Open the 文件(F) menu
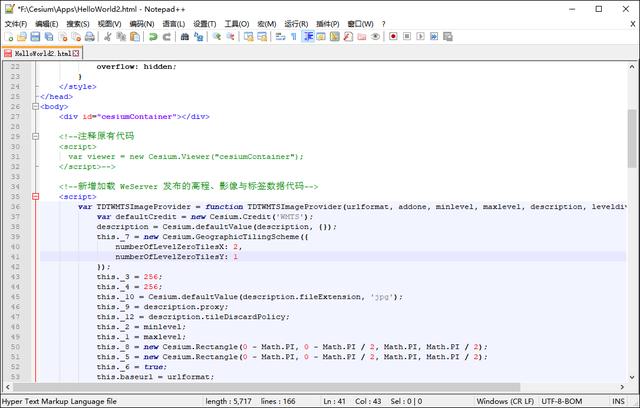The height and width of the screenshot is (408, 640). pyautogui.click(x=16, y=24)
